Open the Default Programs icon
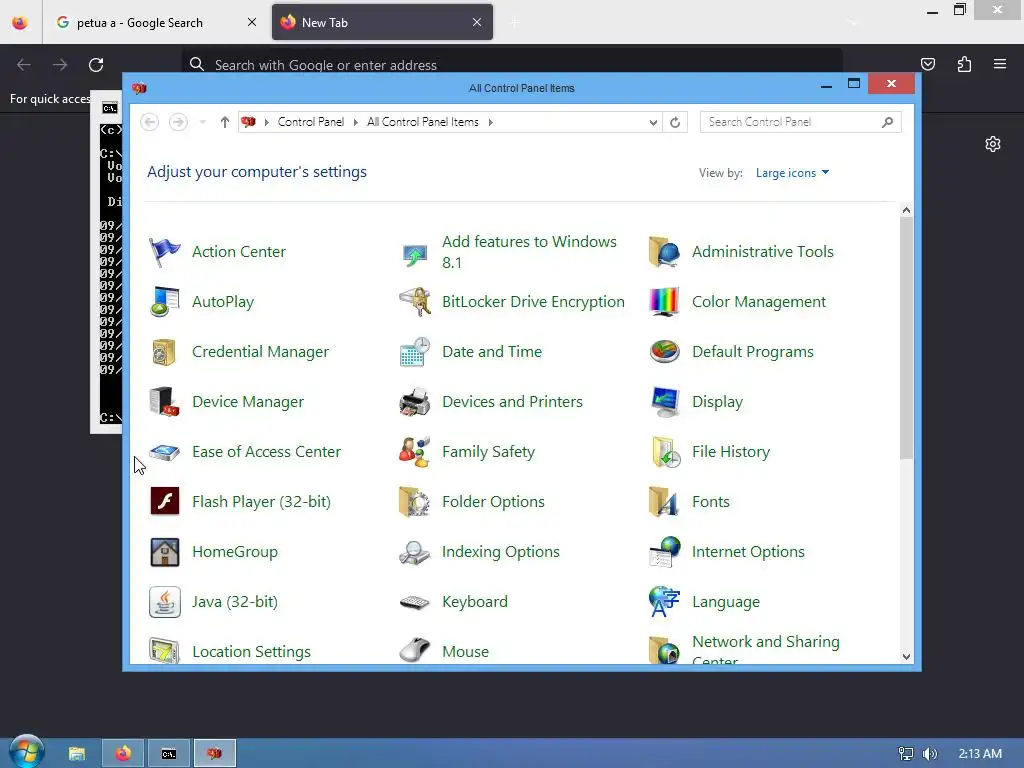 click(664, 352)
